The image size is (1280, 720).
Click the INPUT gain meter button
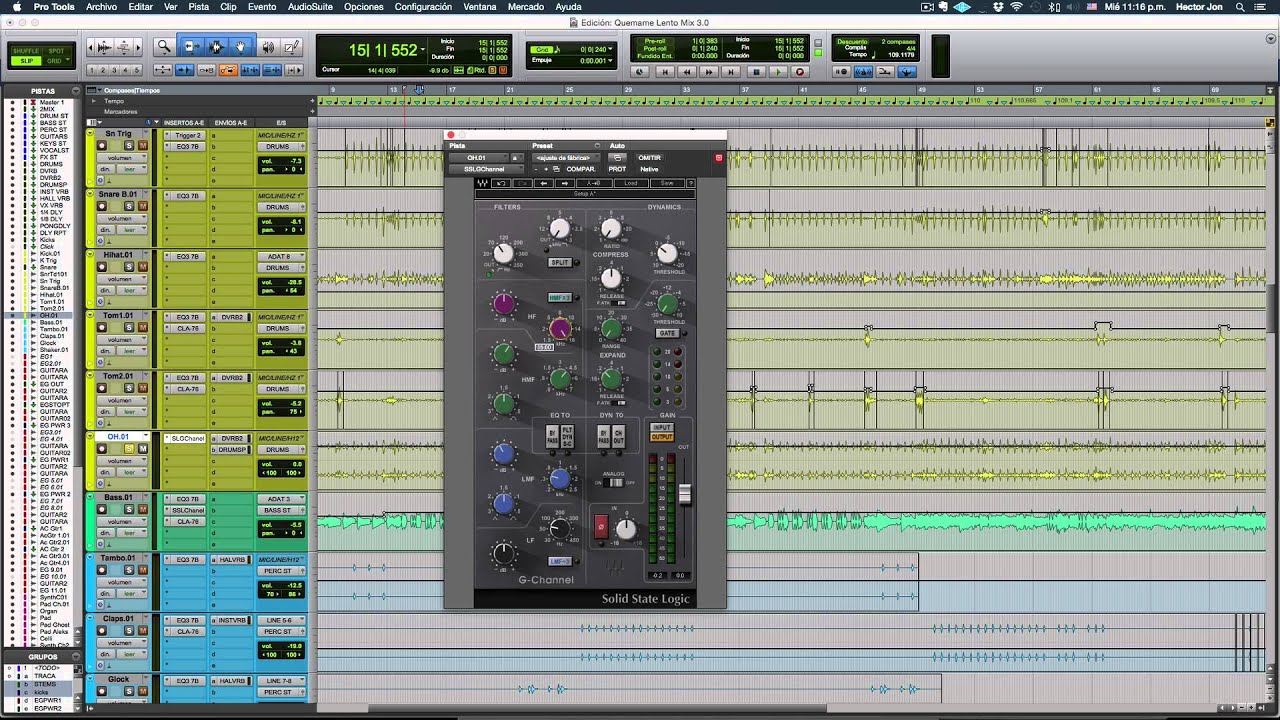tap(662, 428)
